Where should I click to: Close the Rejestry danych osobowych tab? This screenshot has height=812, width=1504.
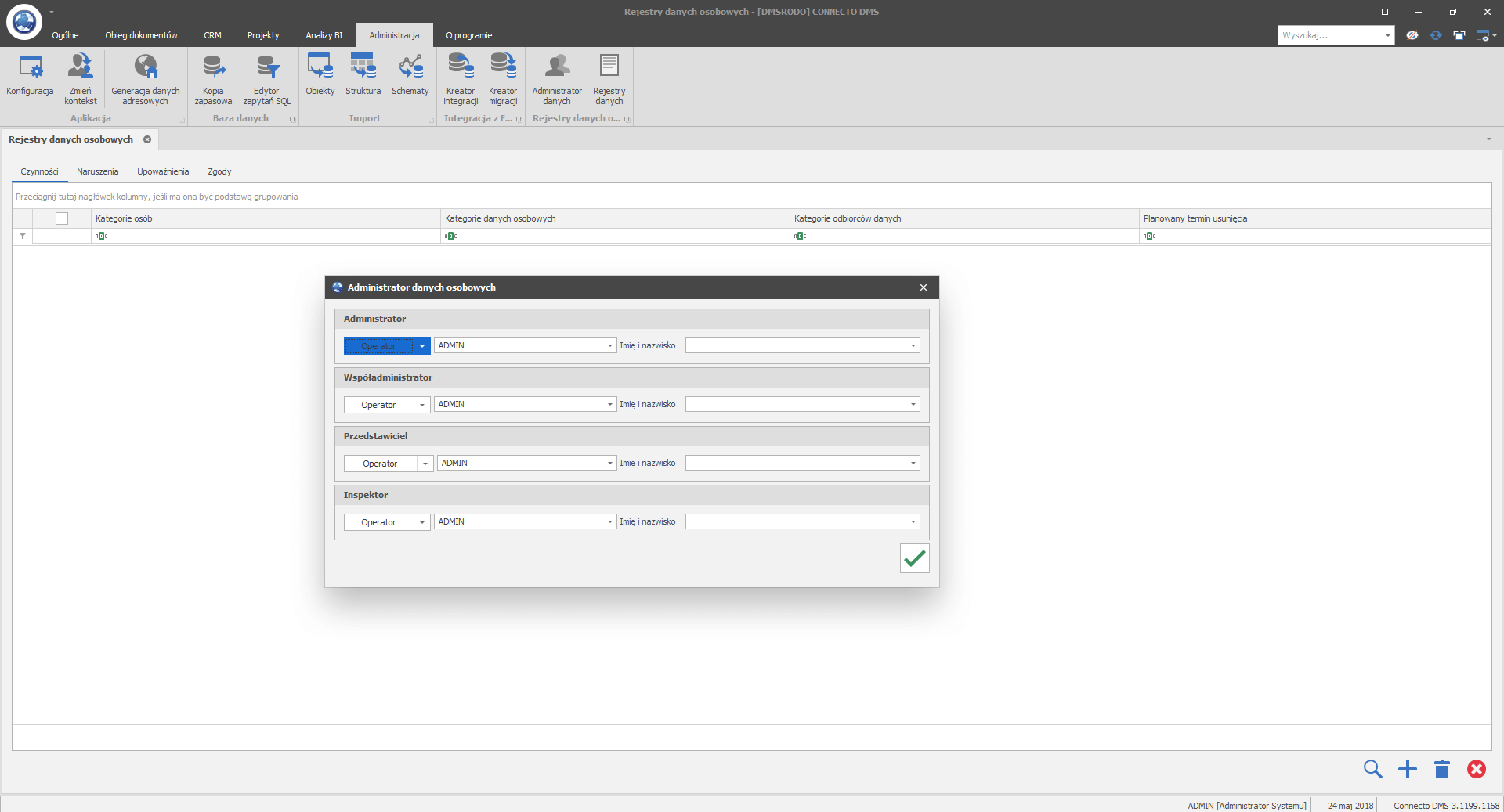147,139
